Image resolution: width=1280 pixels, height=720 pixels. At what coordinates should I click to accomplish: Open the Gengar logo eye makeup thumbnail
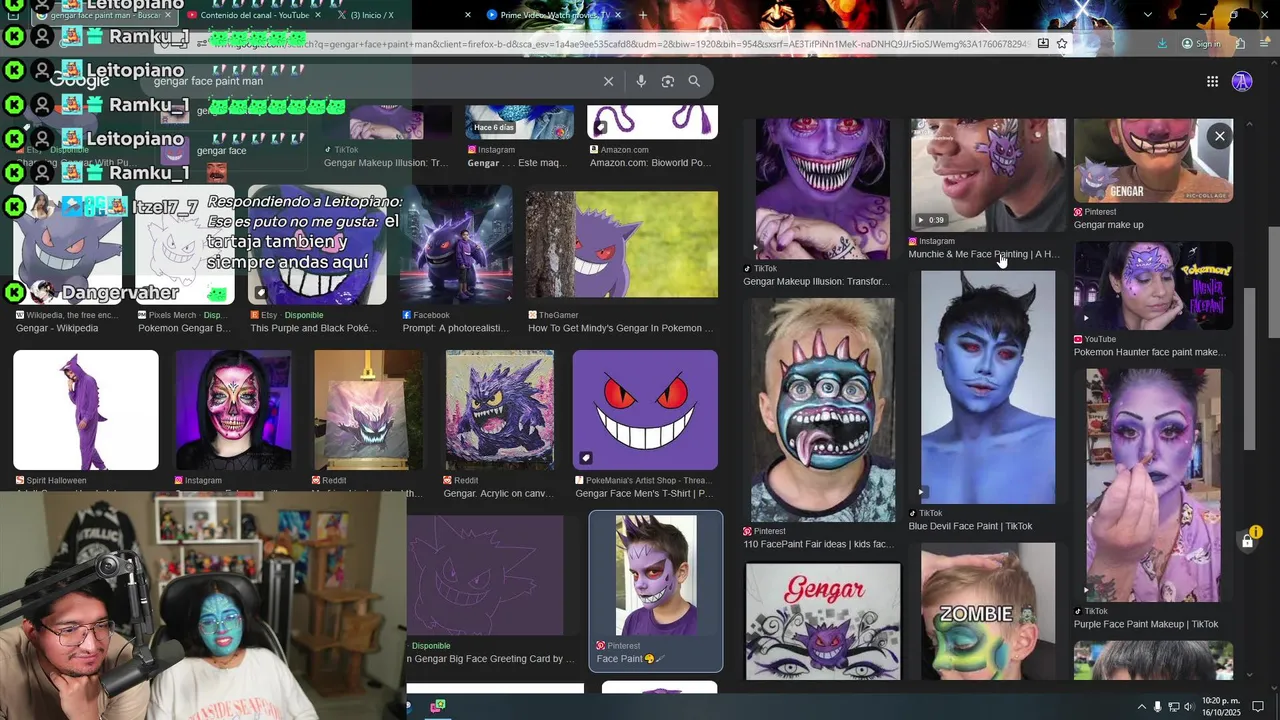pyautogui.click(x=823, y=621)
